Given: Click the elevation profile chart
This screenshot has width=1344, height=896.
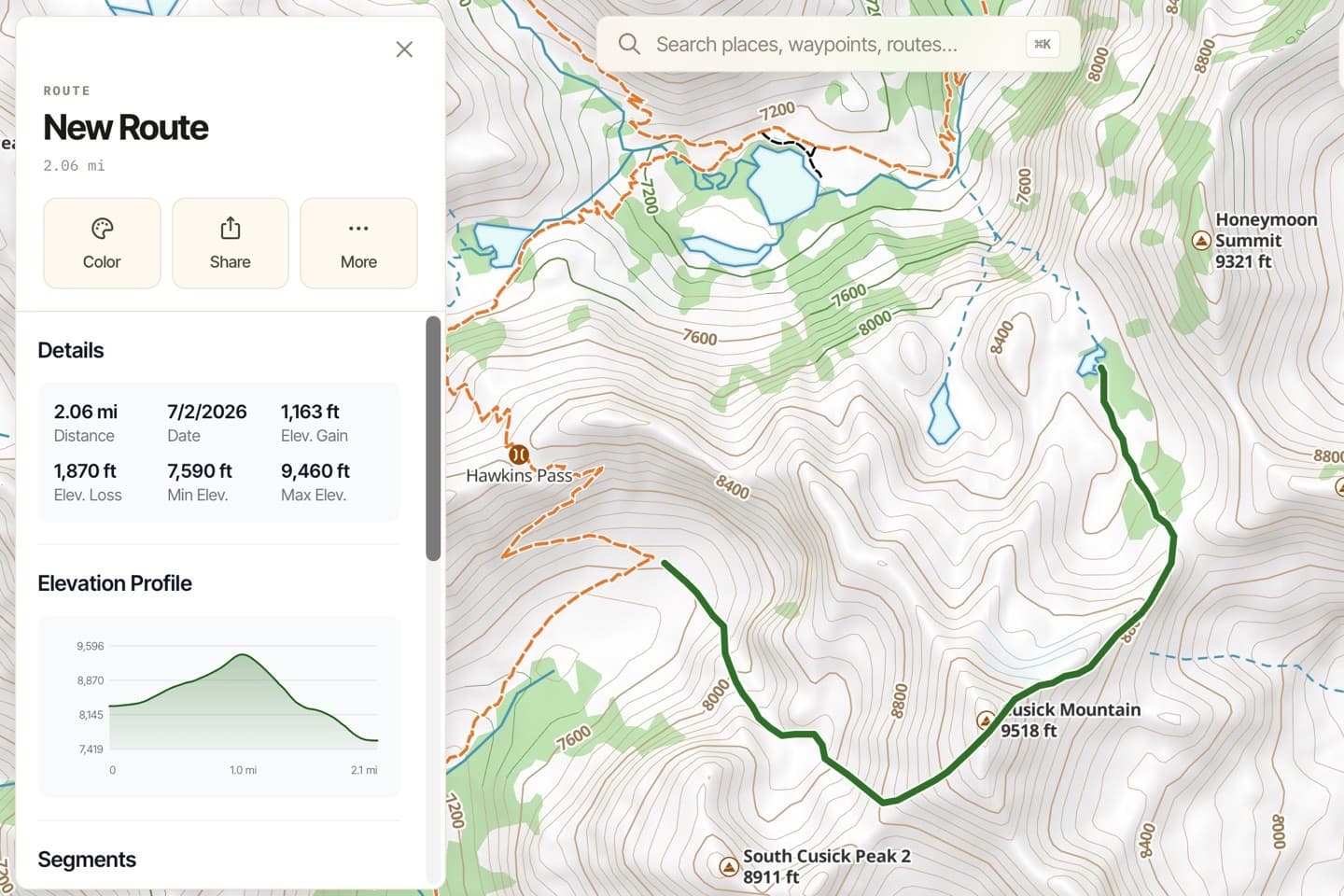Looking at the screenshot, I should [x=219, y=707].
